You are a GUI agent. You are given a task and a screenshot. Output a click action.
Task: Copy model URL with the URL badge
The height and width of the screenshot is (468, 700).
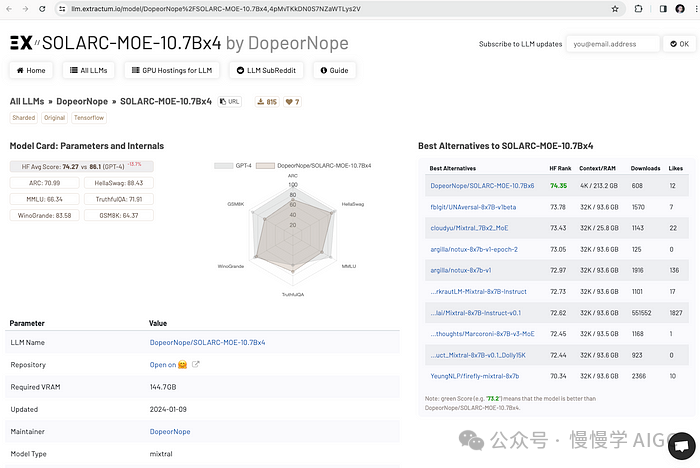pyautogui.click(x=230, y=102)
